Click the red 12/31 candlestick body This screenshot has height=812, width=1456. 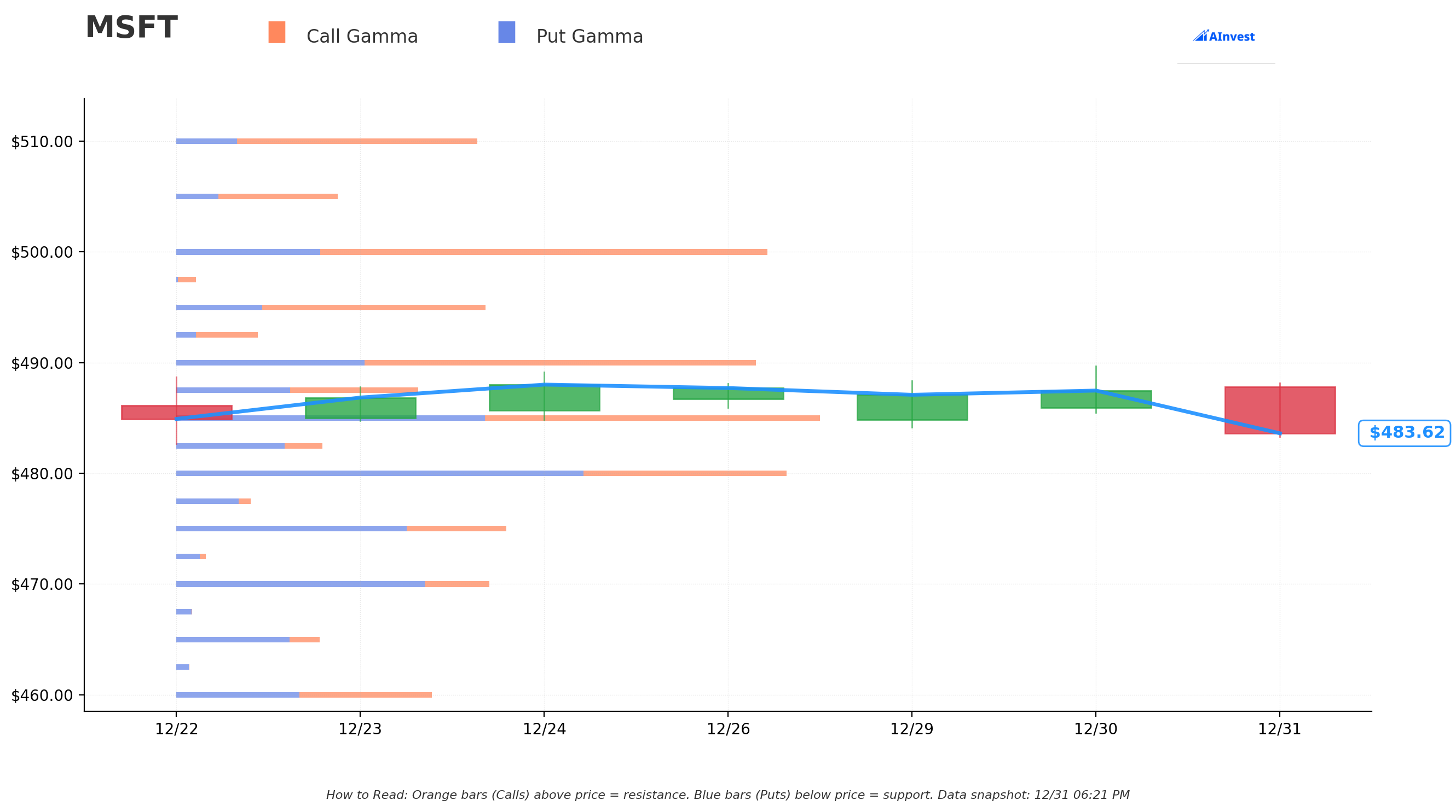1280,410
